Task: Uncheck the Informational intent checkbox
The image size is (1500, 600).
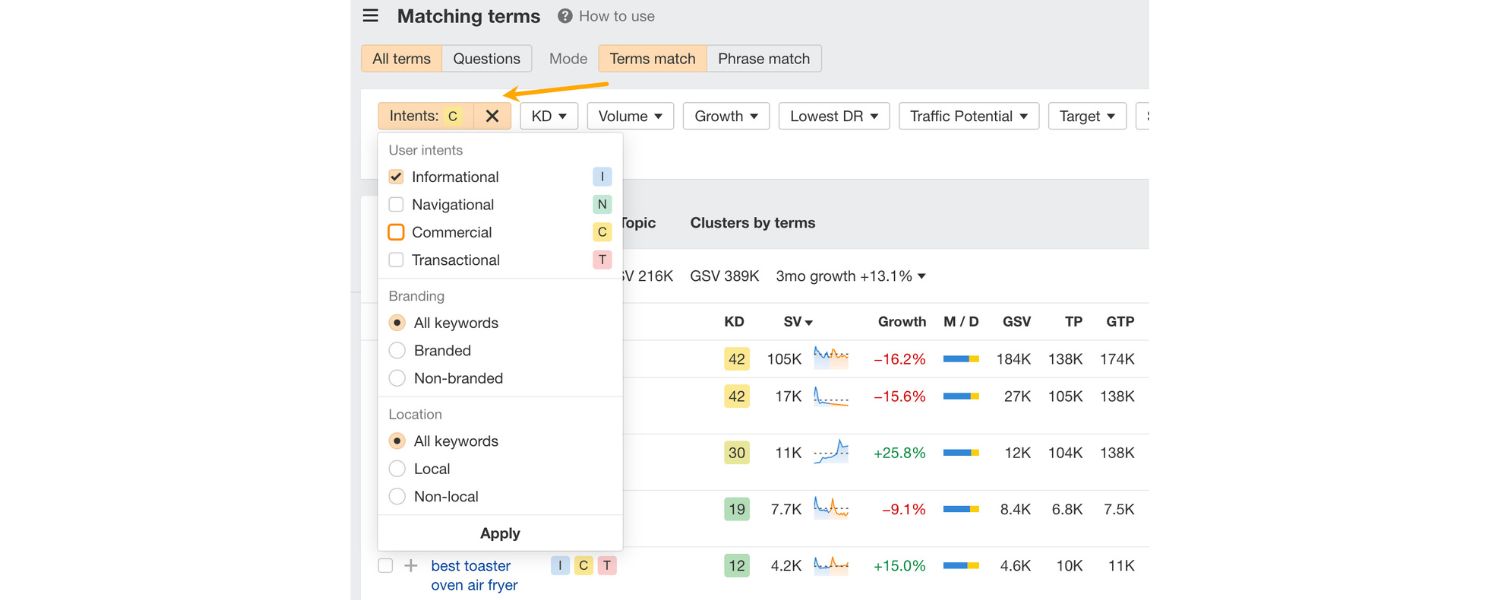Action: tap(396, 176)
